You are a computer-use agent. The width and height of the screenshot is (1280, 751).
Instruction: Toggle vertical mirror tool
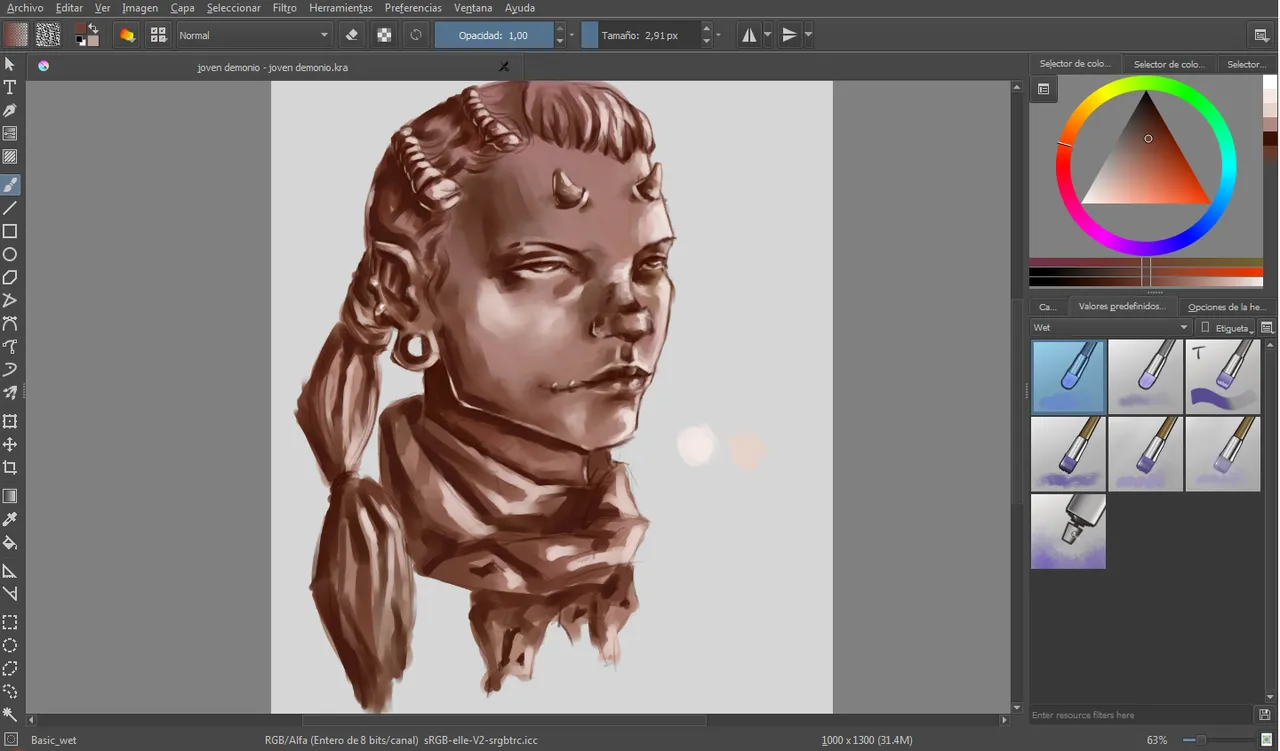[790, 35]
